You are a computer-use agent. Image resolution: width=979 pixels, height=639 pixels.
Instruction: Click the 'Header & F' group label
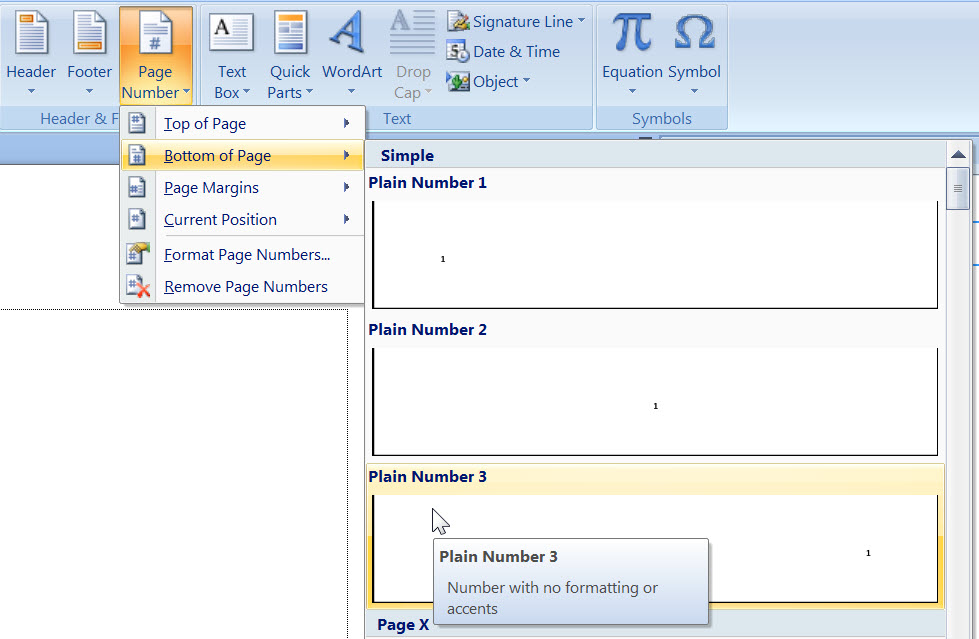(79, 119)
